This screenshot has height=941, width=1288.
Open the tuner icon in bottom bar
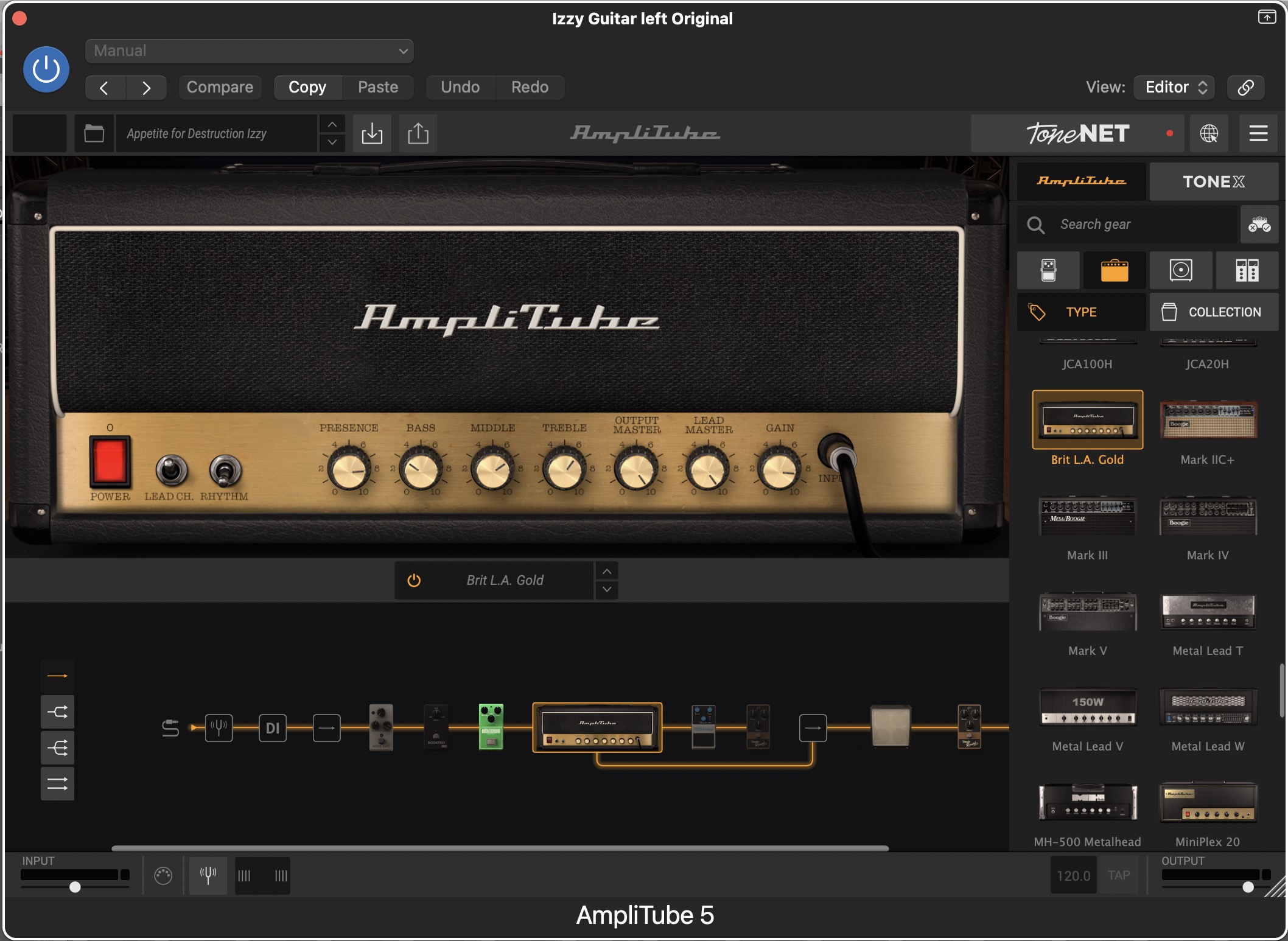[208, 875]
